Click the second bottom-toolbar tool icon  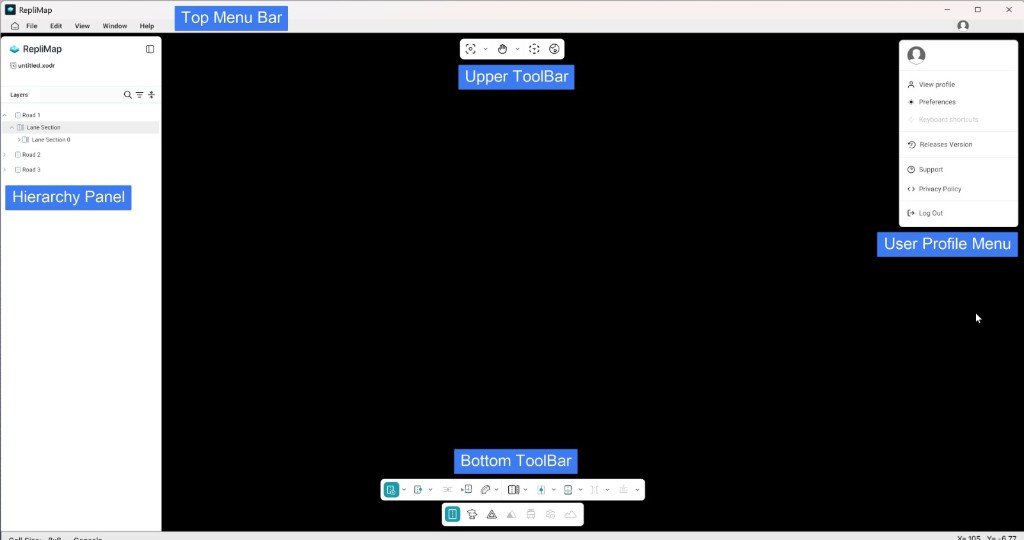tap(418, 490)
